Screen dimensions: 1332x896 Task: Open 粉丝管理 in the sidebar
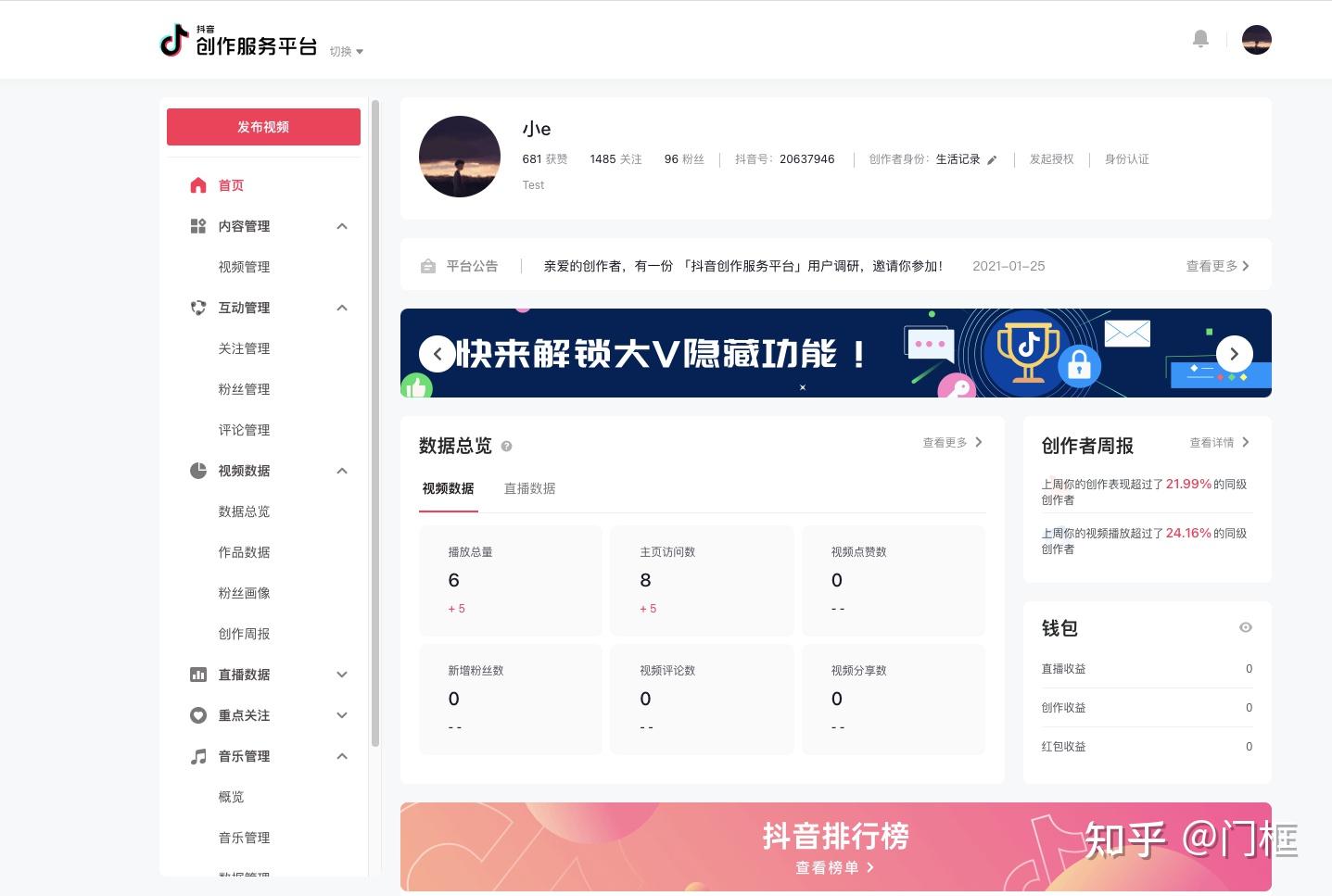coord(244,389)
